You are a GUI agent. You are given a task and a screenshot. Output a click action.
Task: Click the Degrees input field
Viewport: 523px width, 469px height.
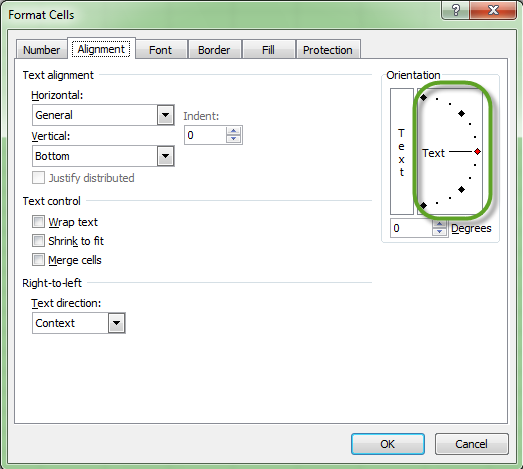pyautogui.click(x=411, y=228)
